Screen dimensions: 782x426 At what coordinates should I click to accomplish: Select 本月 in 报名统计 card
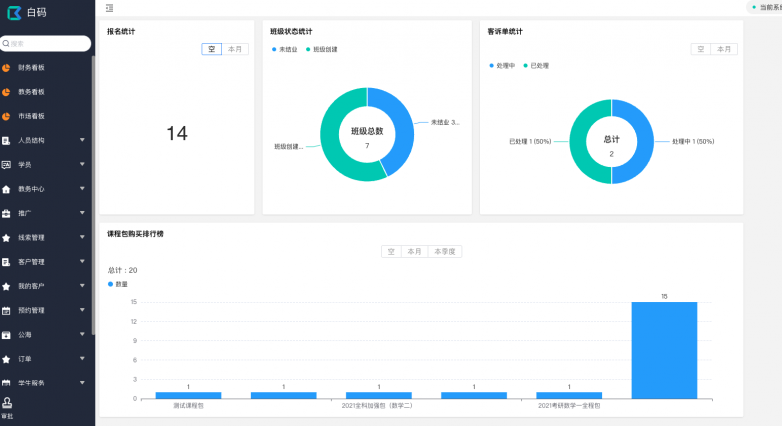coord(235,49)
